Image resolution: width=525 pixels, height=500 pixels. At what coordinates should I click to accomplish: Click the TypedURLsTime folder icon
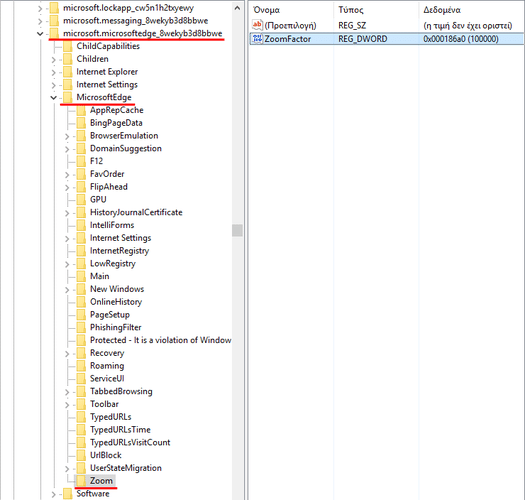81,430
